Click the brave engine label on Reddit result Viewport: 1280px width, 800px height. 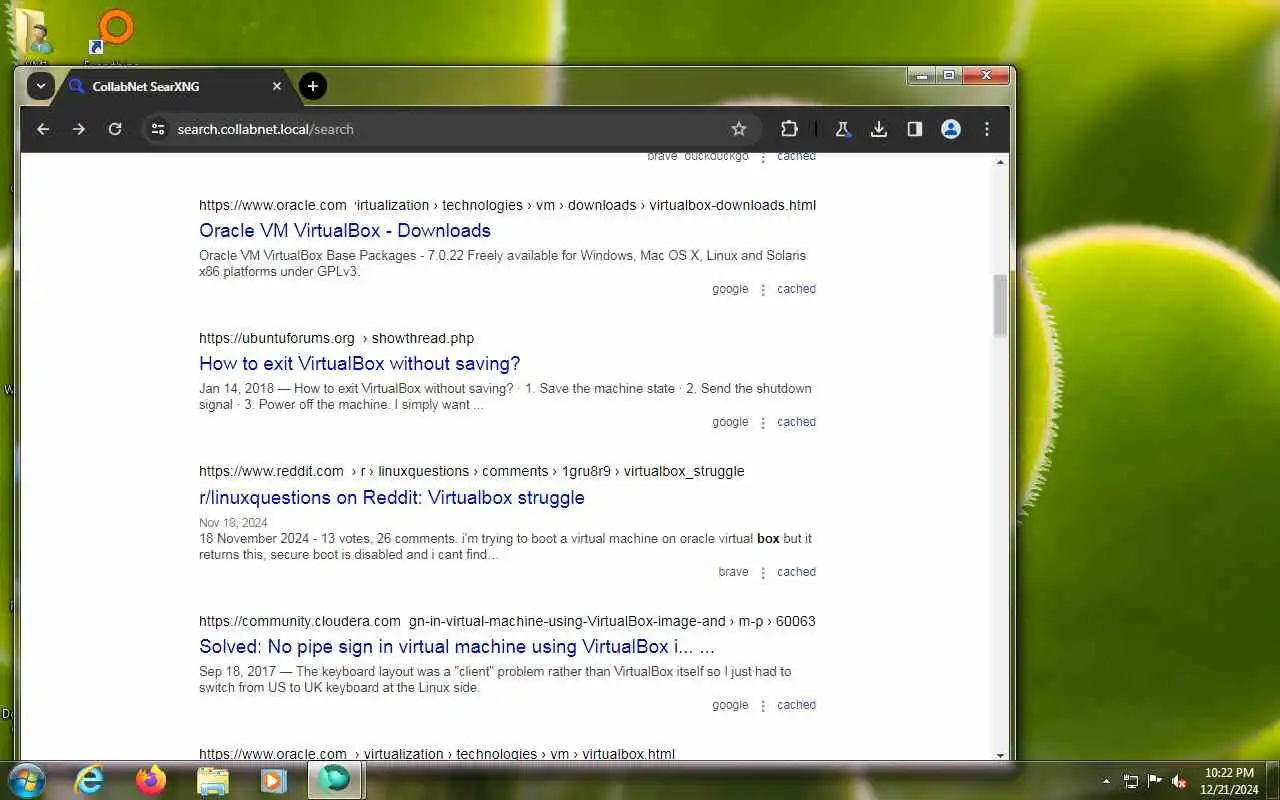(x=733, y=572)
